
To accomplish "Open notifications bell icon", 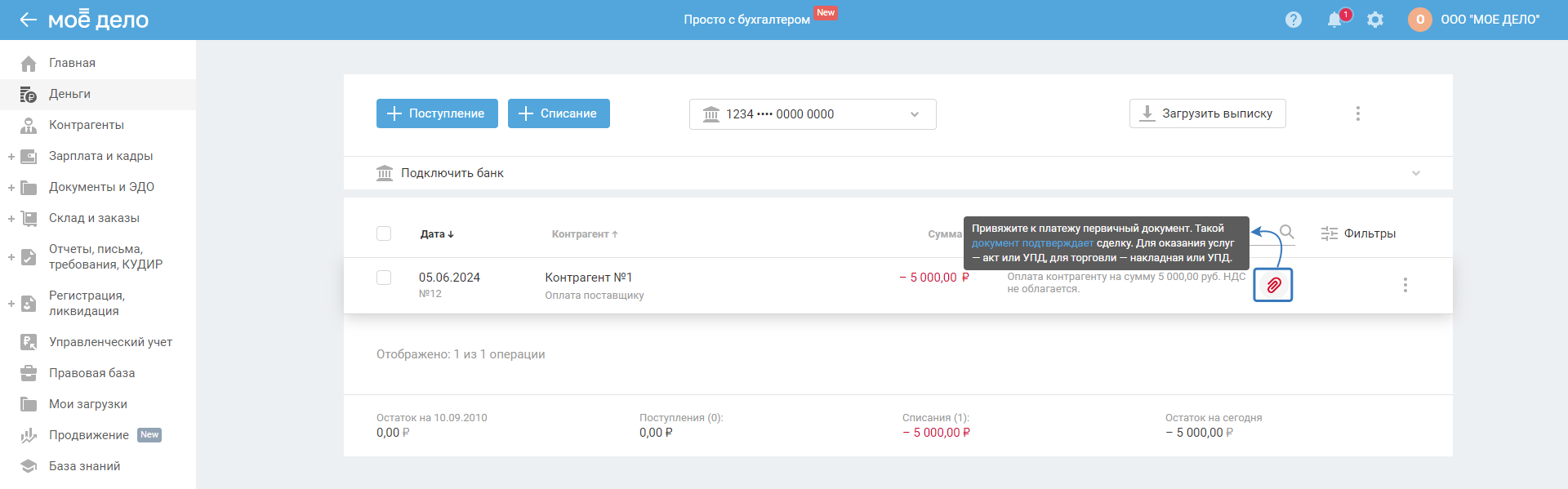I will coord(1334,20).
